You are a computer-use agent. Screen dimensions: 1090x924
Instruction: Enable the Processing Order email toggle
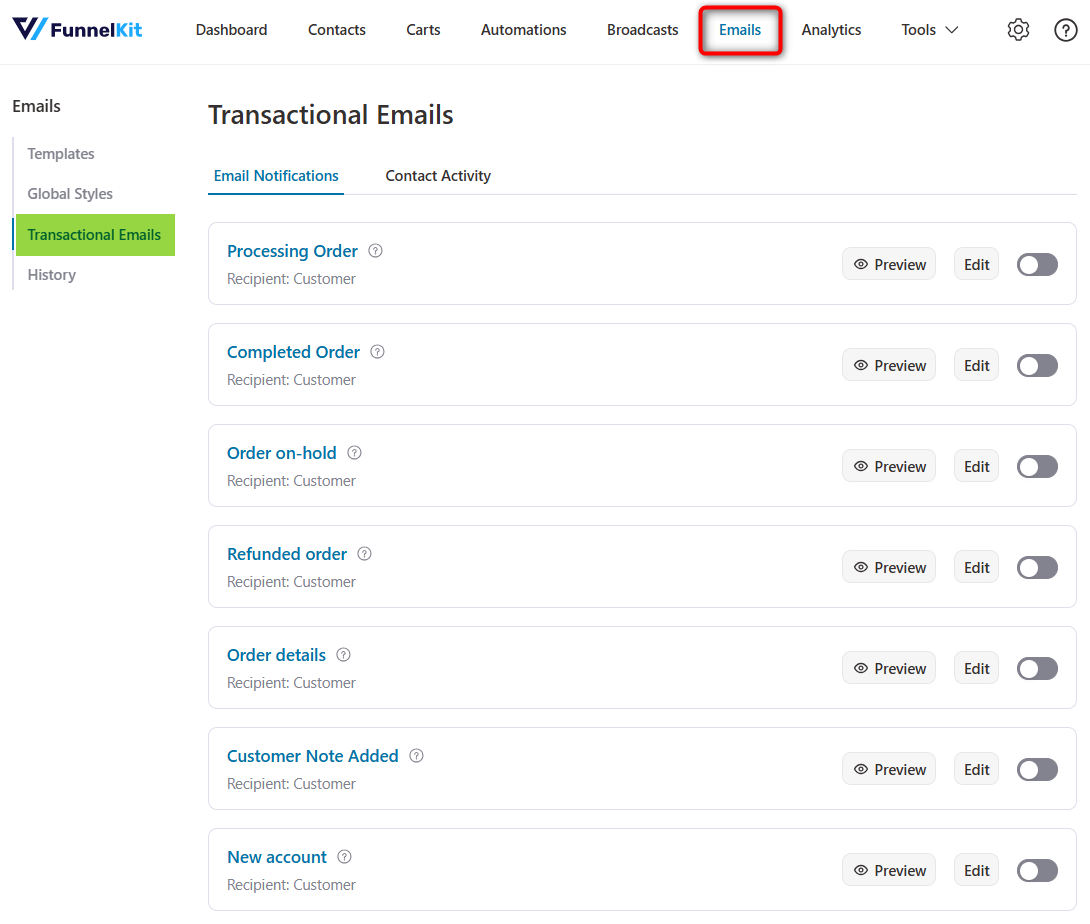click(x=1037, y=264)
